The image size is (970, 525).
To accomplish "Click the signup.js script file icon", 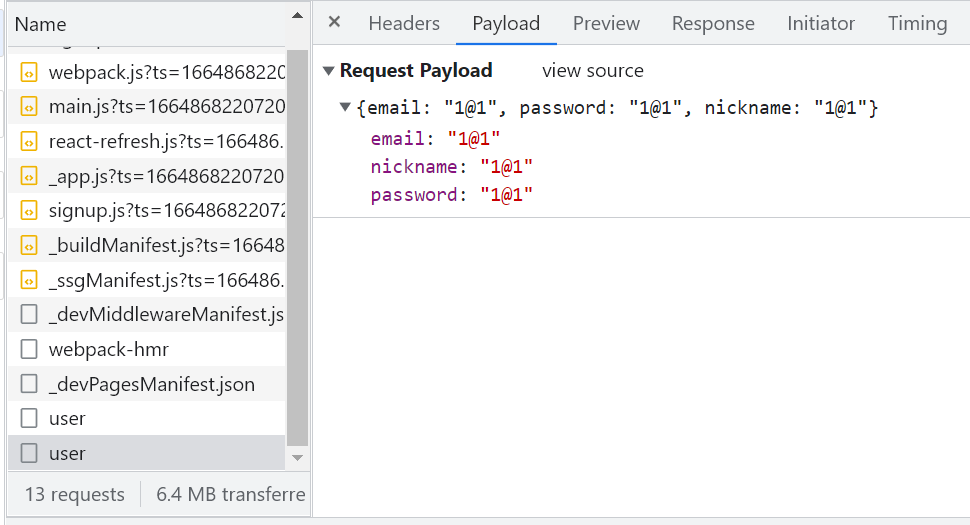I will pos(30,210).
